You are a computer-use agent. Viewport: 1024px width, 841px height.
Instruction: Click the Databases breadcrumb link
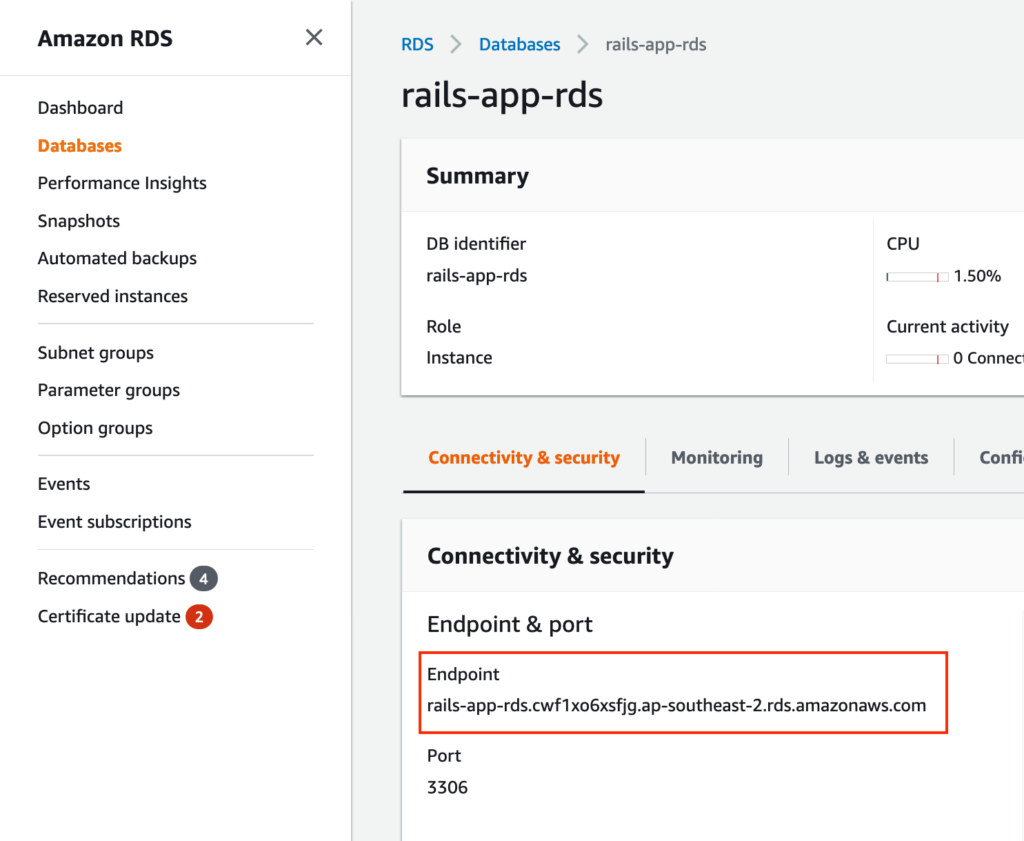(x=520, y=44)
